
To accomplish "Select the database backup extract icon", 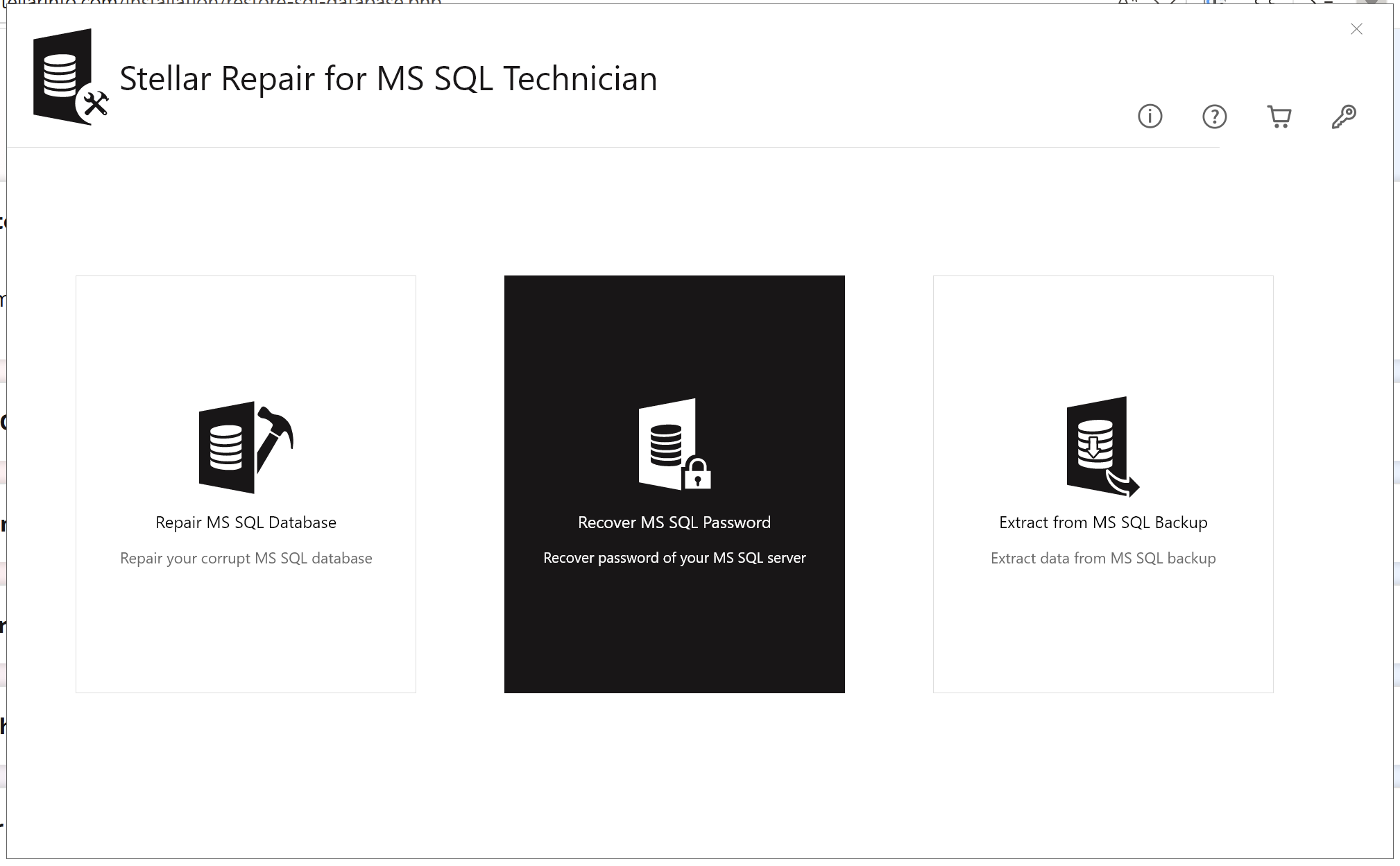I will pyautogui.click(x=1102, y=446).
